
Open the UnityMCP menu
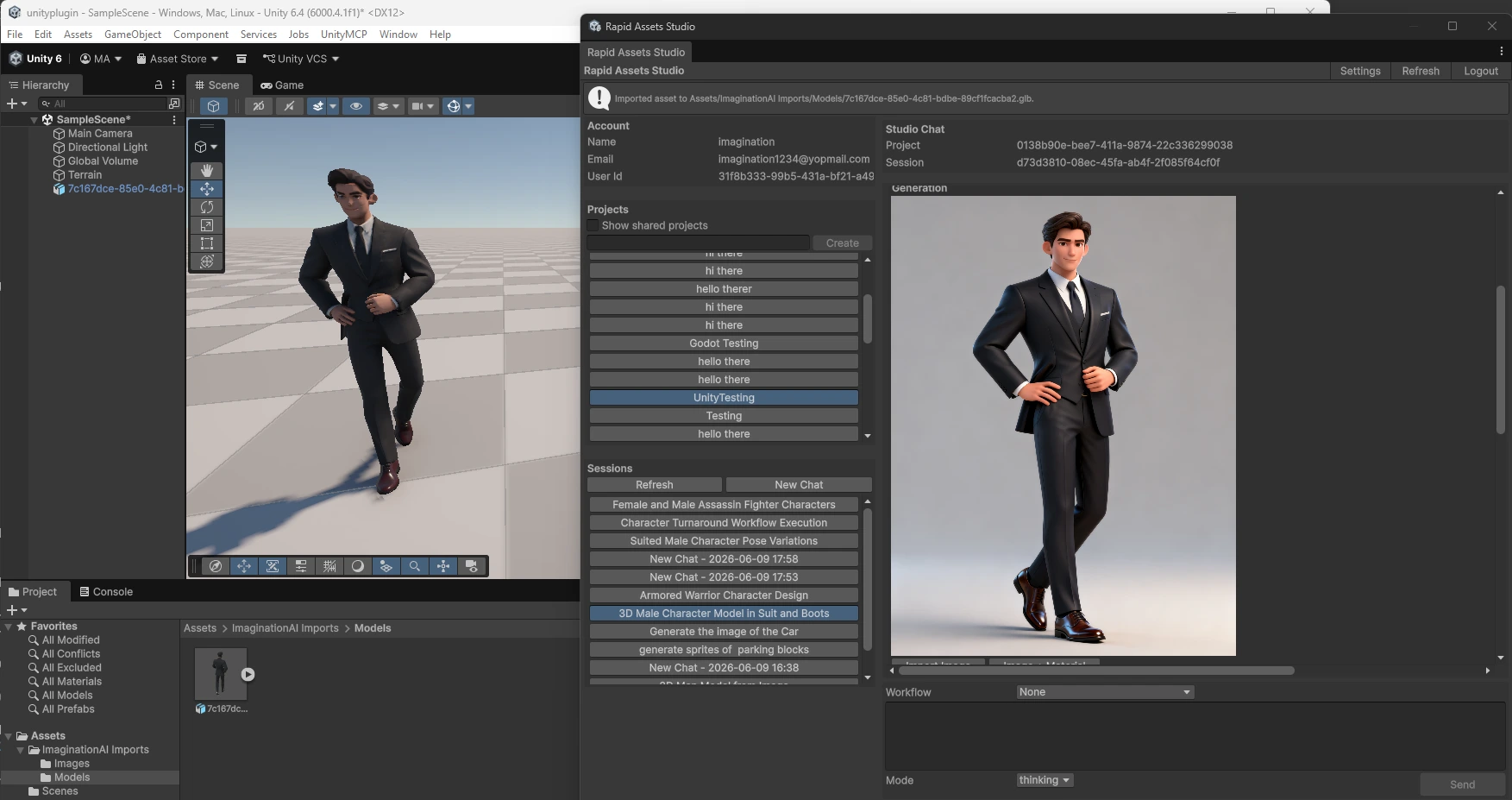click(343, 35)
